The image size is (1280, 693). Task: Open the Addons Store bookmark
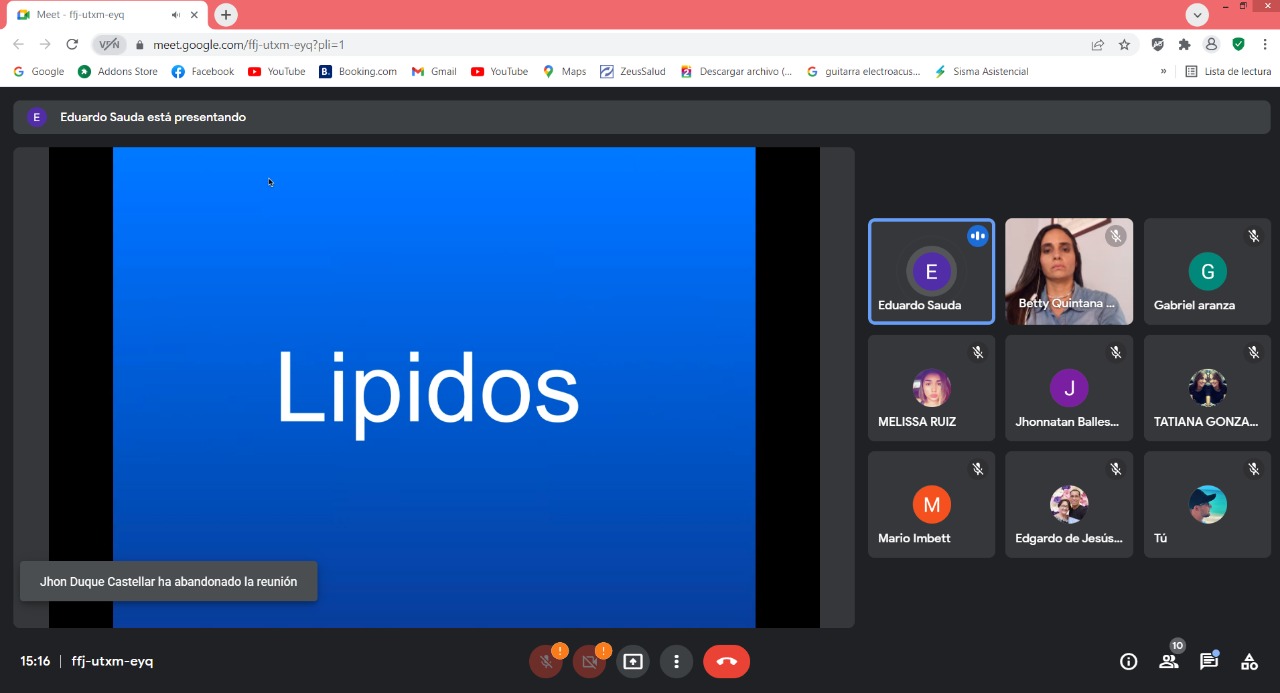pos(118,72)
